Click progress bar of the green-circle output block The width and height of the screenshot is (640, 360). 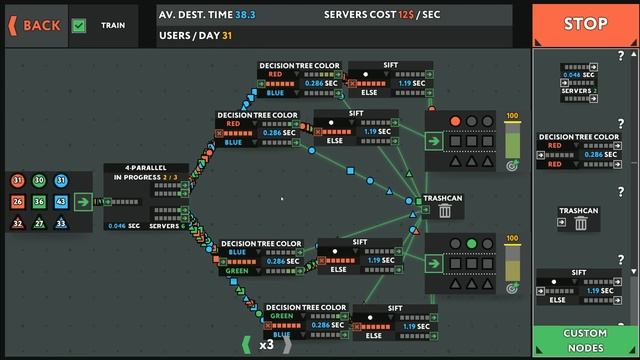click(x=512, y=263)
